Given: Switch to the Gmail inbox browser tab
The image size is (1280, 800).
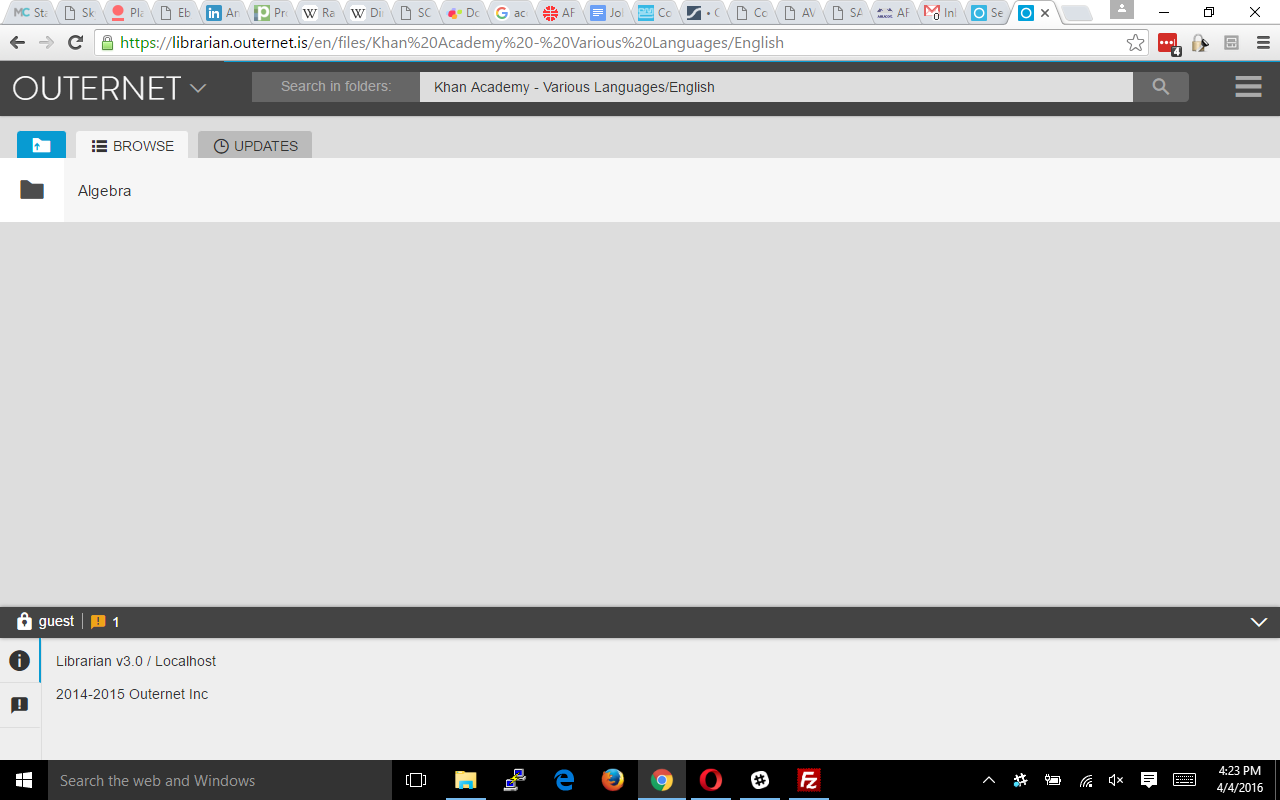Looking at the screenshot, I should point(940,13).
